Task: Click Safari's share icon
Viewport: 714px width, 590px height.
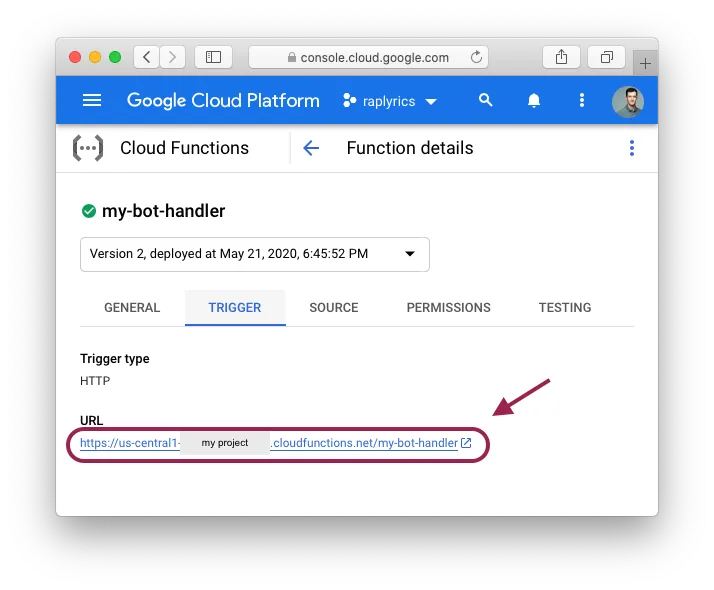Action: [561, 57]
